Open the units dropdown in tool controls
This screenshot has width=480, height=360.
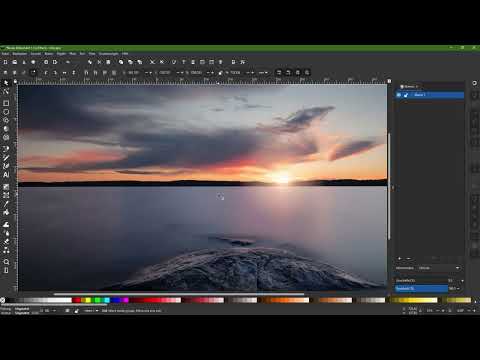point(263,72)
